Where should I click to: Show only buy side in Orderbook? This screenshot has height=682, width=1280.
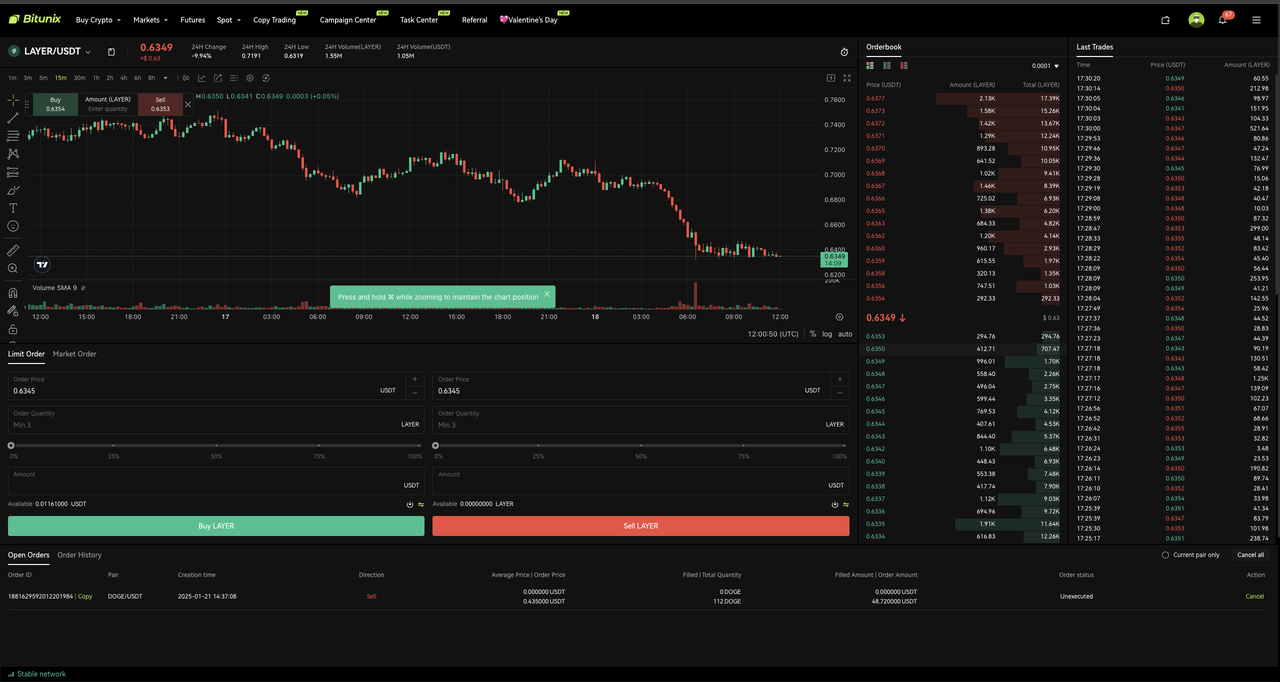887,65
